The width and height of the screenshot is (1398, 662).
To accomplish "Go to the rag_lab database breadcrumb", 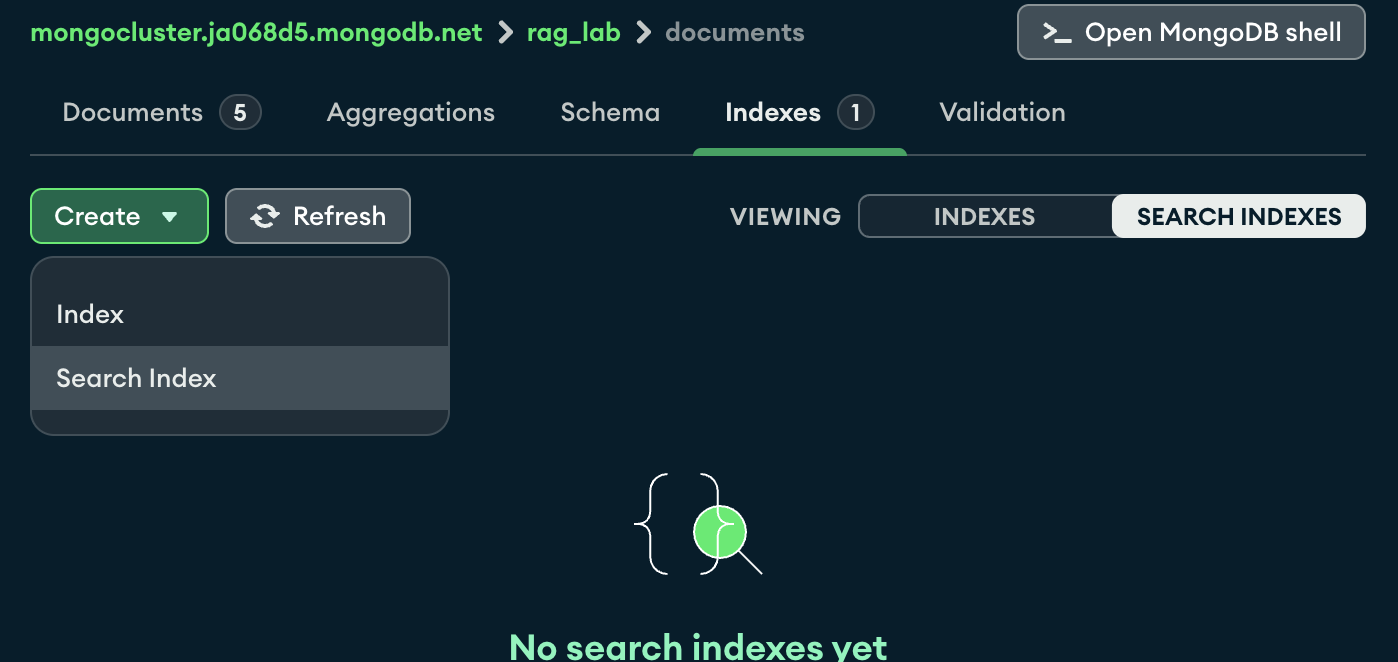I will [x=574, y=32].
